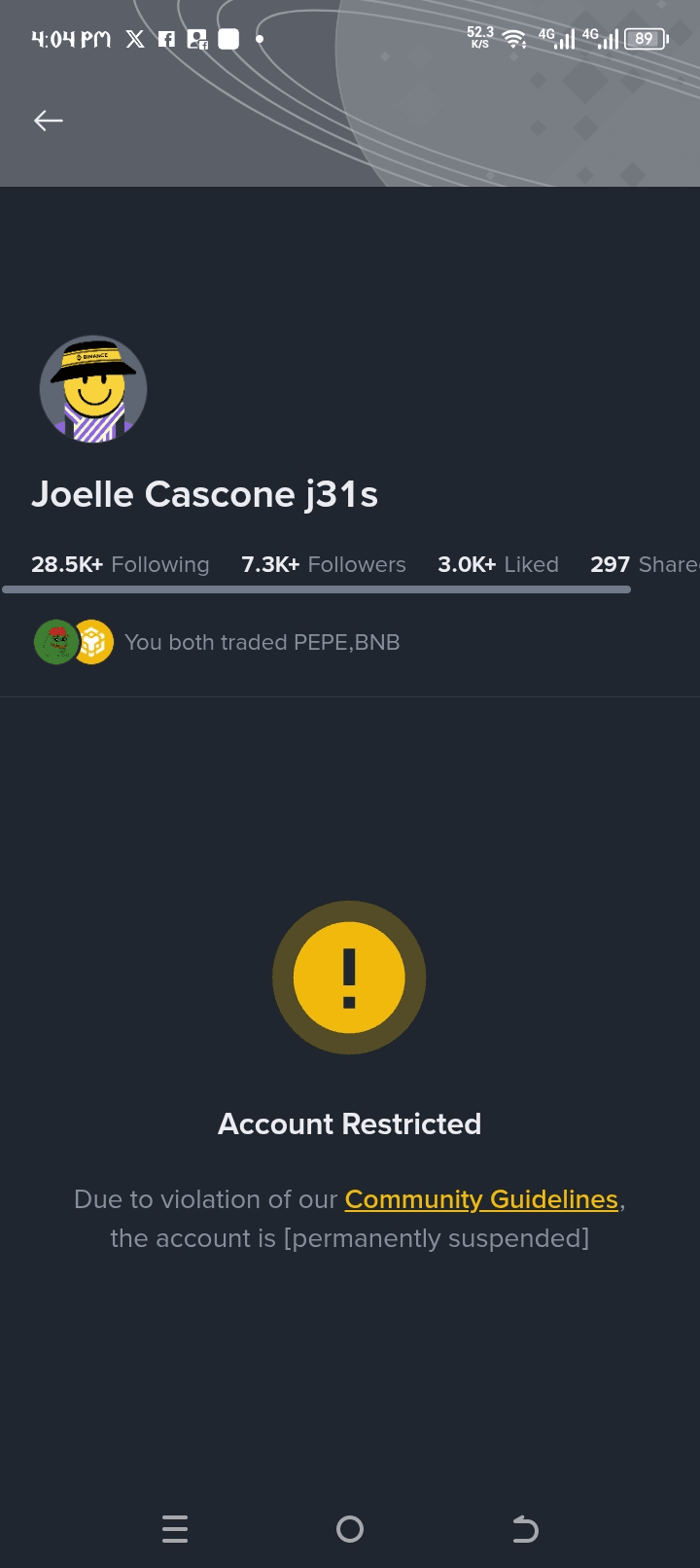Tap the BNB coin icon
The height and width of the screenshot is (1568, 700).
[x=92, y=642]
